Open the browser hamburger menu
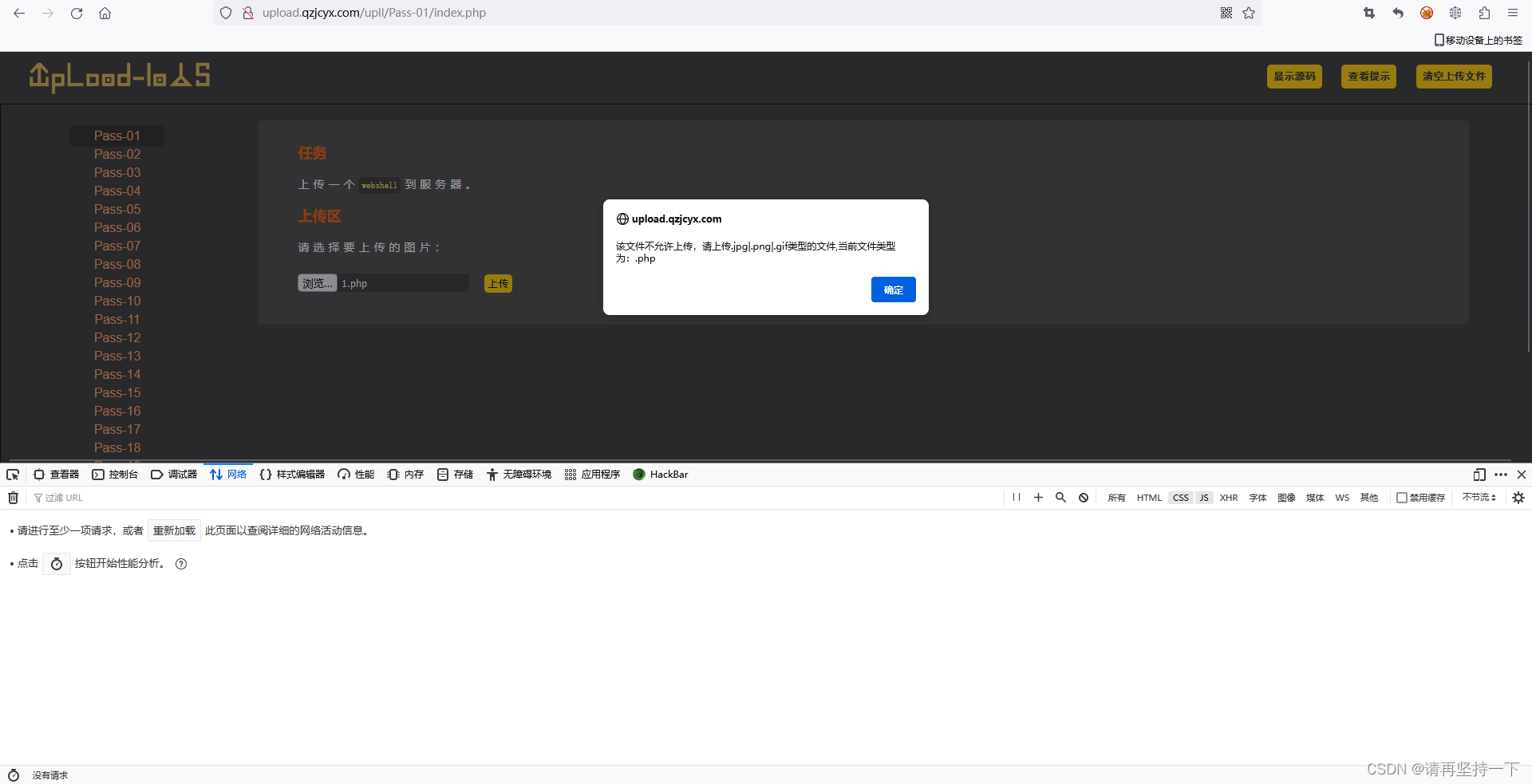 [x=1513, y=13]
